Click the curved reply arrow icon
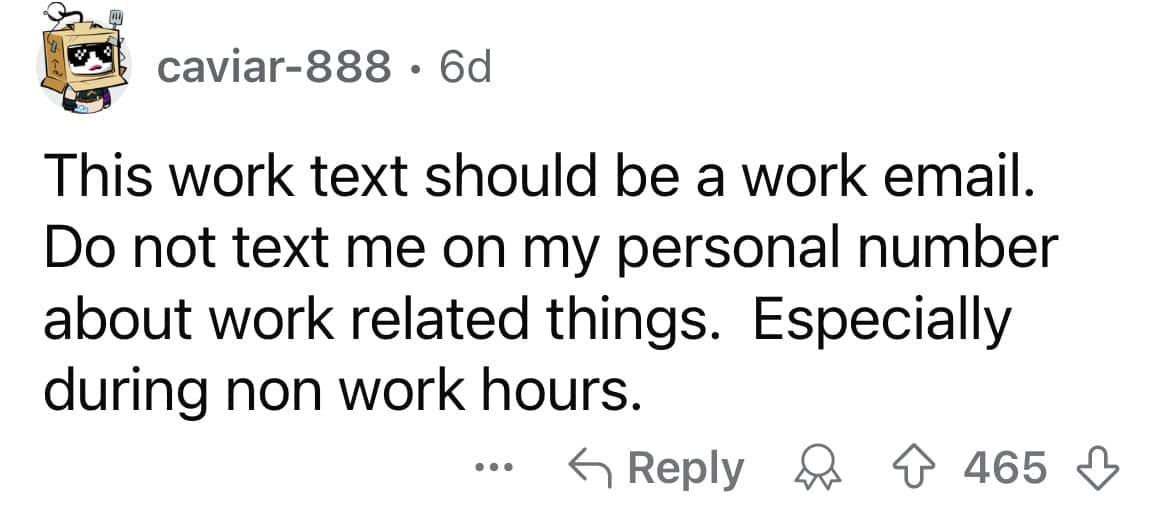This screenshot has height=506, width=1170. (x=588, y=467)
